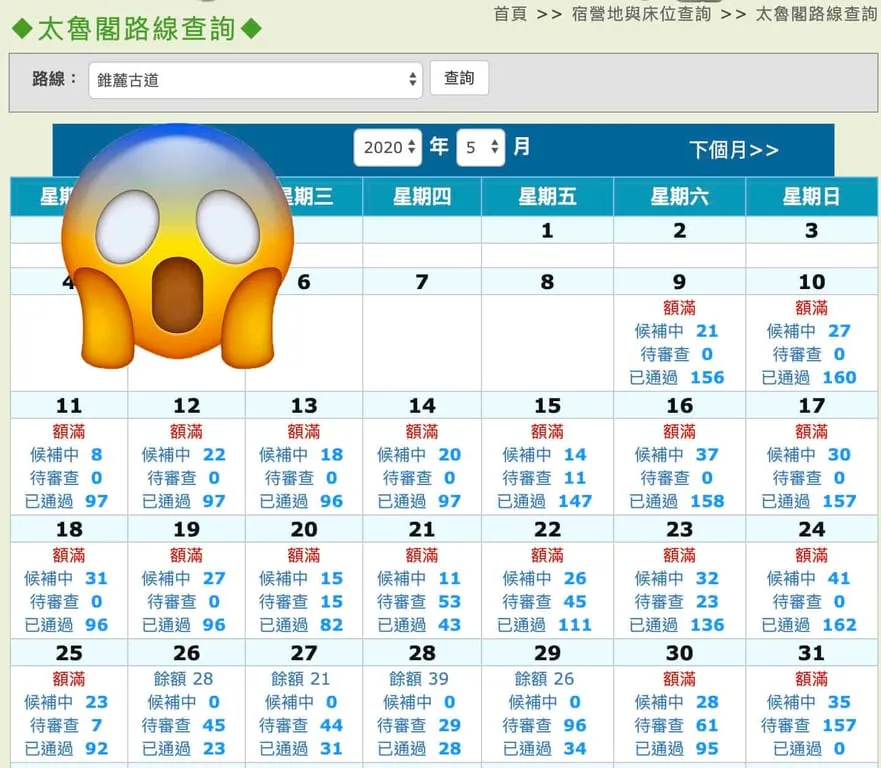Click 待審查 15 under date 20
The height and width of the screenshot is (768, 881).
coord(301,601)
